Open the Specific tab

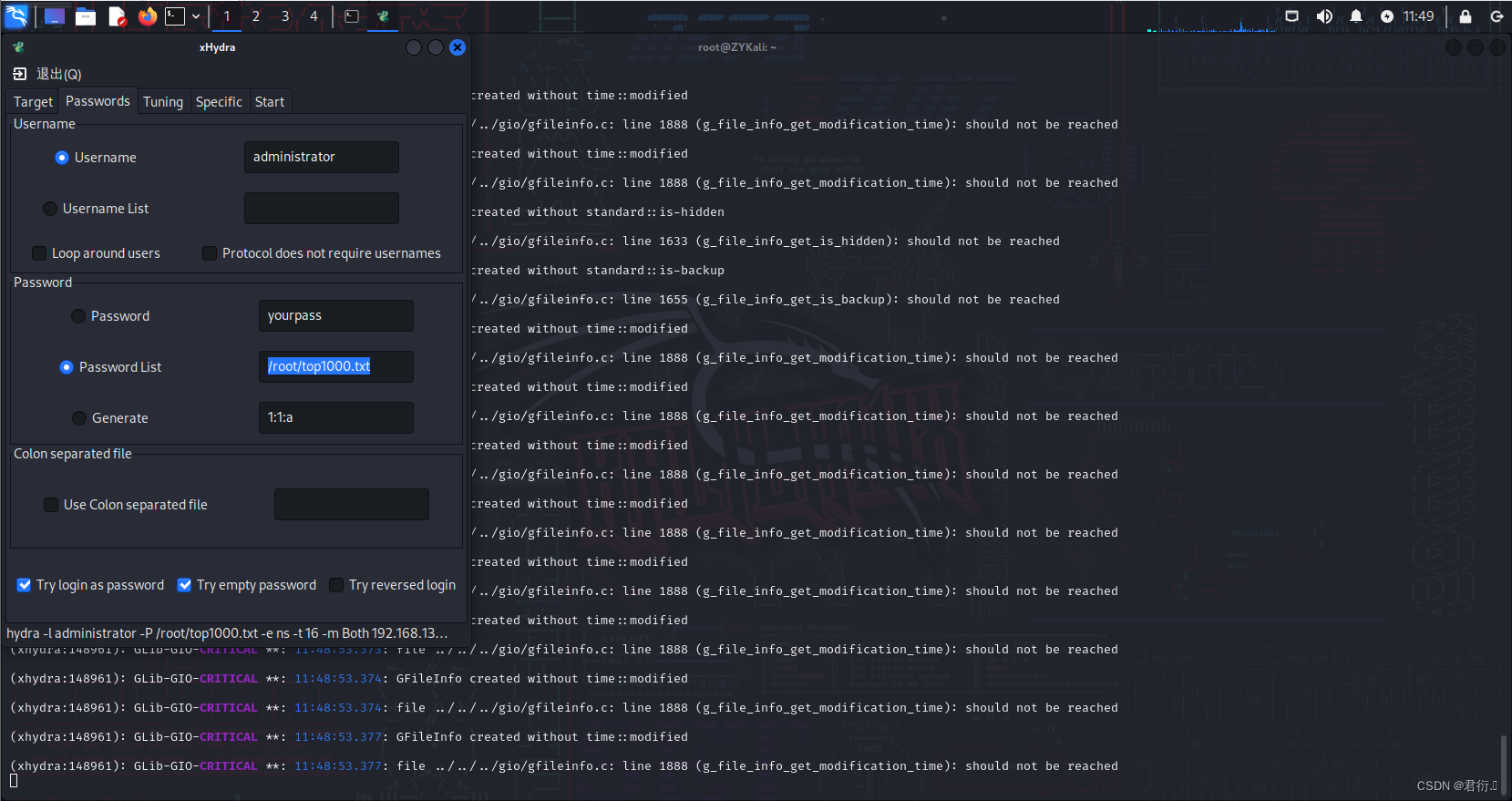coord(219,102)
